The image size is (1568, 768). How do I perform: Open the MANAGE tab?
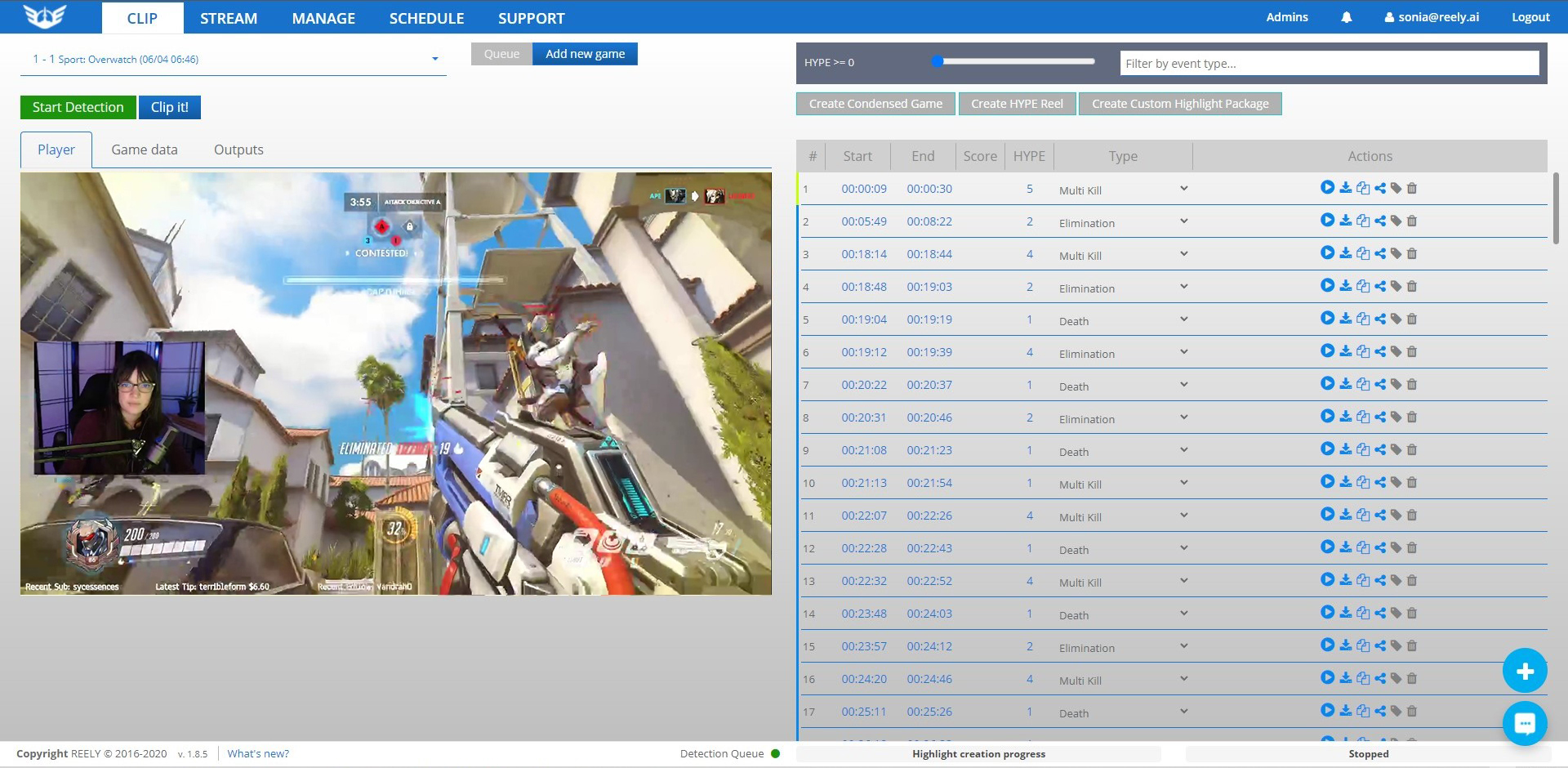(323, 18)
